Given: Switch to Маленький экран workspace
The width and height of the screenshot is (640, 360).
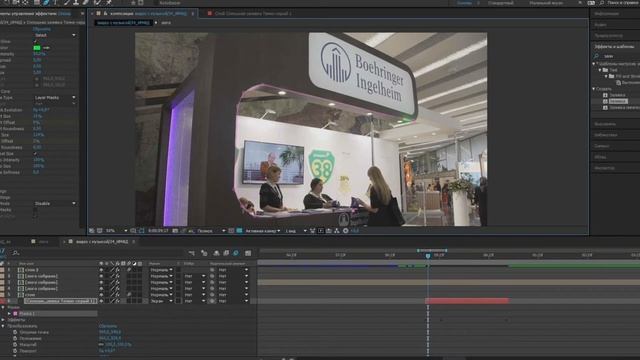Looking at the screenshot, I should tap(546, 3).
